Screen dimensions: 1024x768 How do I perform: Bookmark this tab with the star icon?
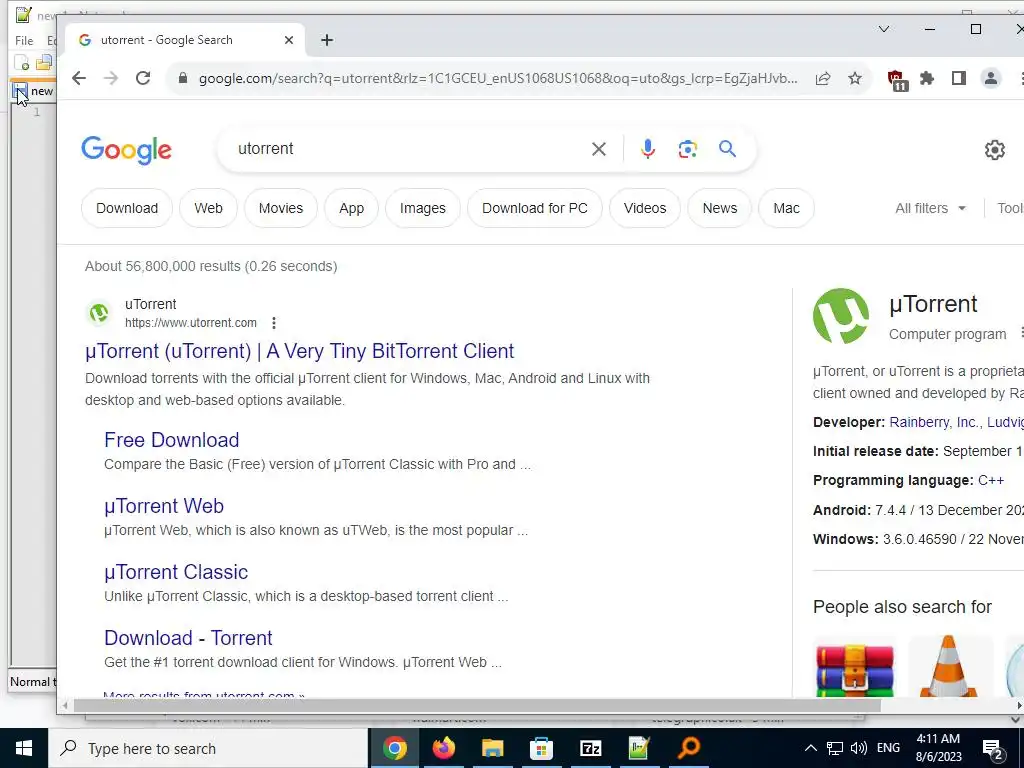coord(855,78)
